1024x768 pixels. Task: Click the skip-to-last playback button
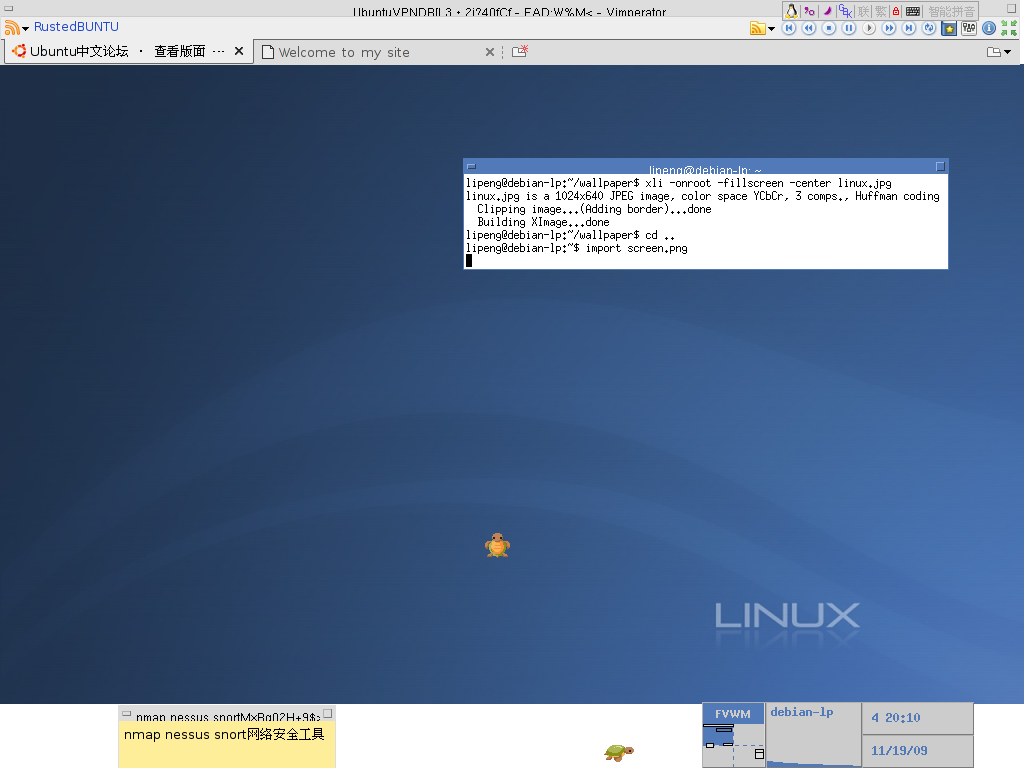(x=908, y=28)
